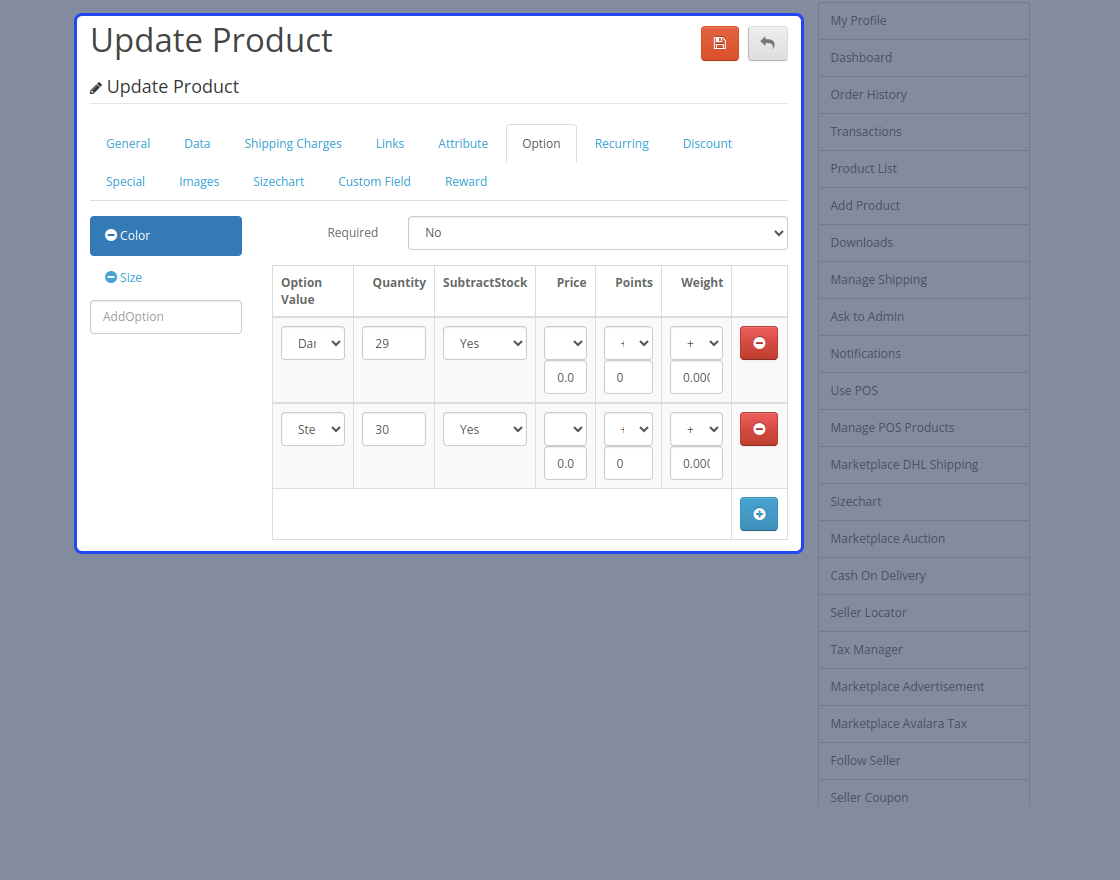Open Order History
Screen dimensions: 1120x880
pyautogui.click(x=924, y=95)
